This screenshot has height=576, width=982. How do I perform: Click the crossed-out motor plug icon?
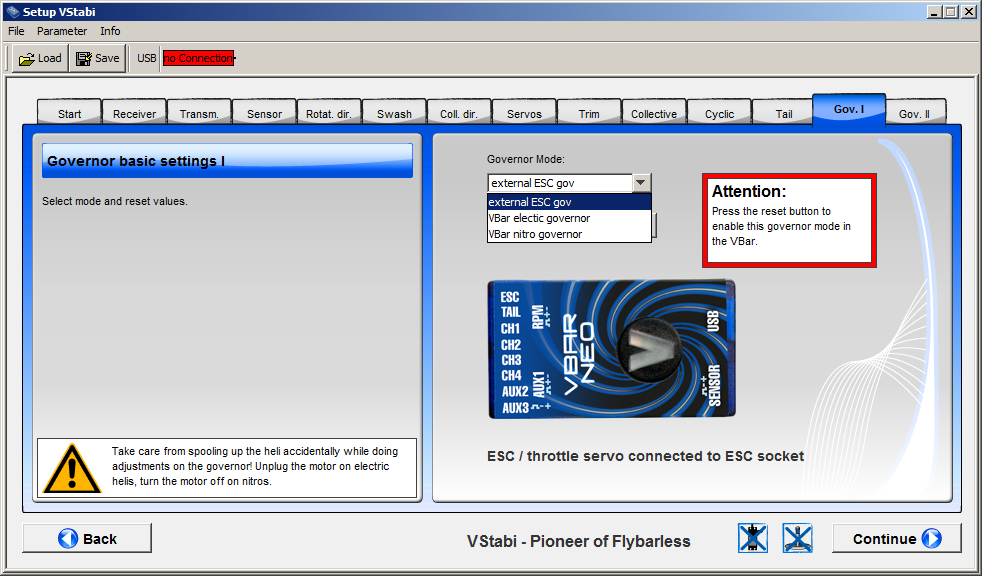pyautogui.click(x=752, y=538)
